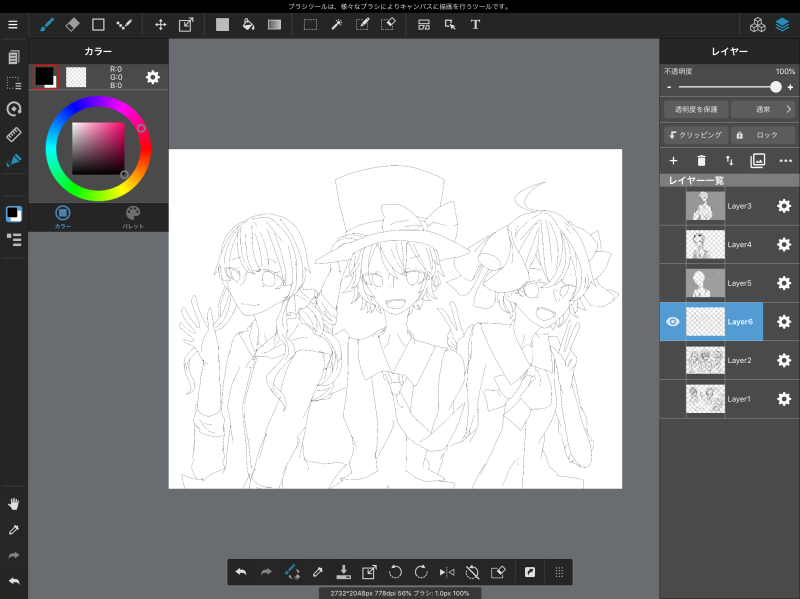Select the rectangular Selection tool
This screenshot has width=800, height=599.
pyautogui.click(x=310, y=24)
